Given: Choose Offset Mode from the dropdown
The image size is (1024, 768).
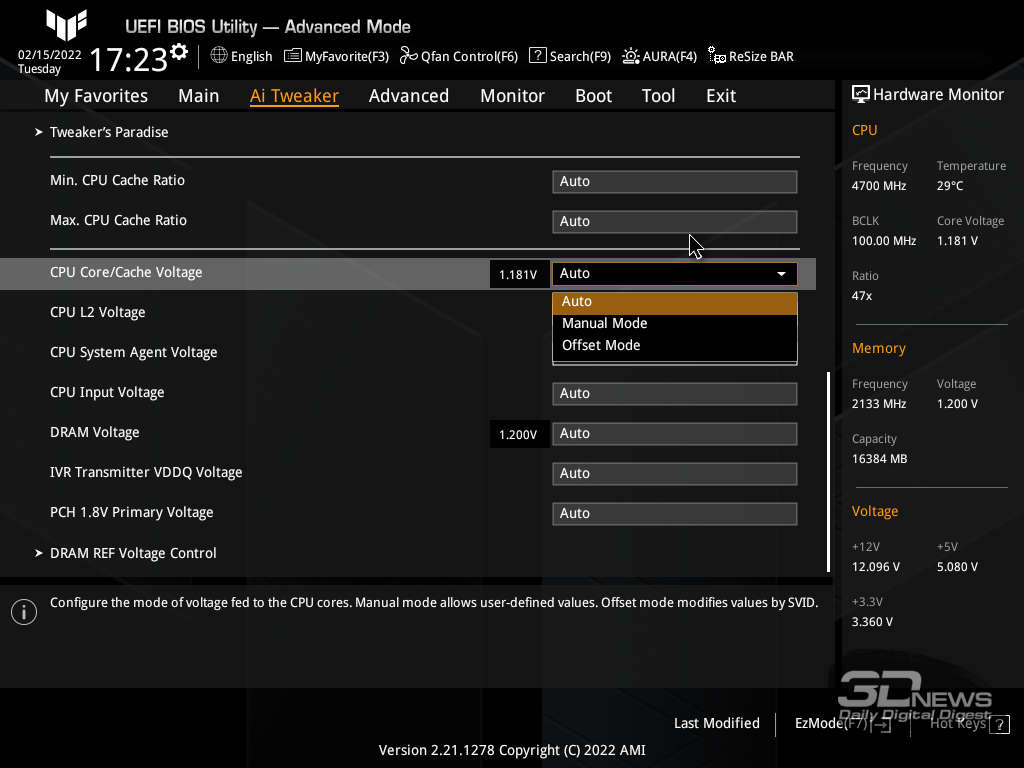Looking at the screenshot, I should pyautogui.click(x=675, y=345).
